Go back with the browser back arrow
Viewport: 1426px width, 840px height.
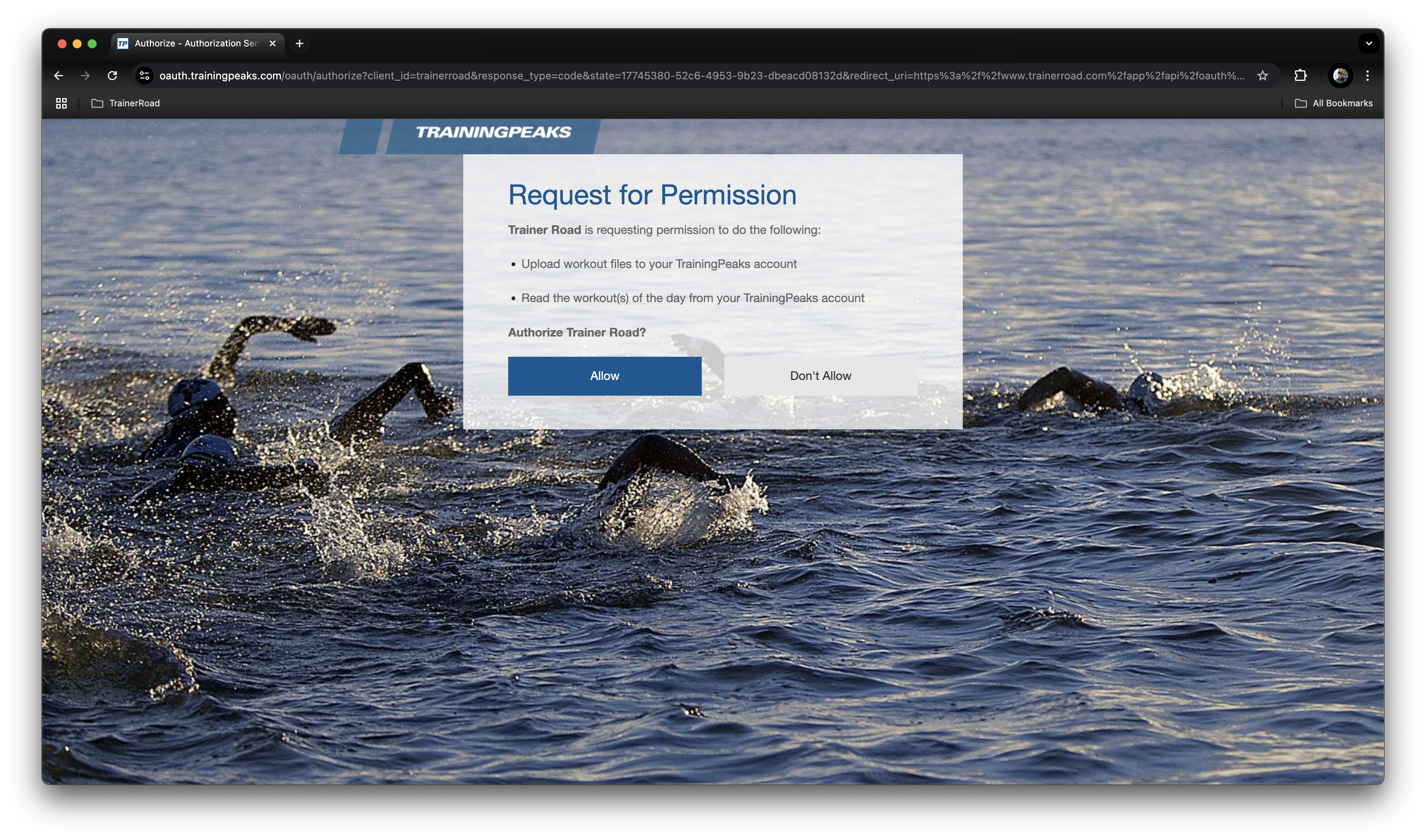click(x=58, y=75)
